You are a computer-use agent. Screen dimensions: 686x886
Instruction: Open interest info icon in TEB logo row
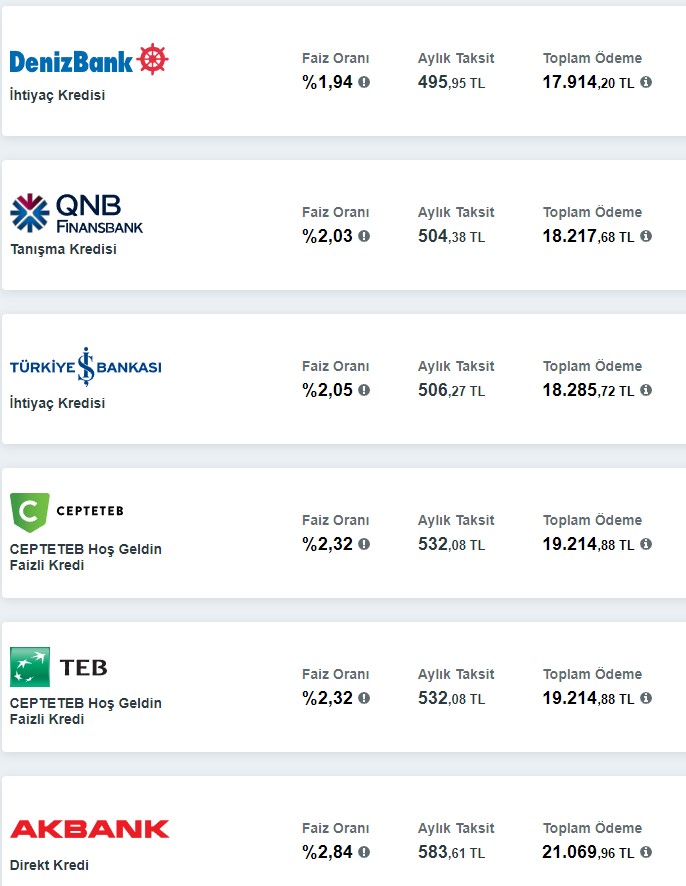coord(364,698)
